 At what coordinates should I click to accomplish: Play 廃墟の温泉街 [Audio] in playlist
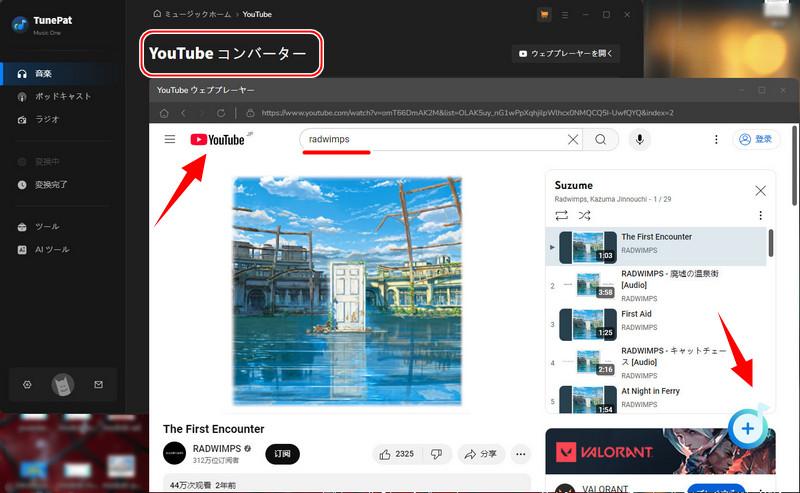(x=656, y=285)
